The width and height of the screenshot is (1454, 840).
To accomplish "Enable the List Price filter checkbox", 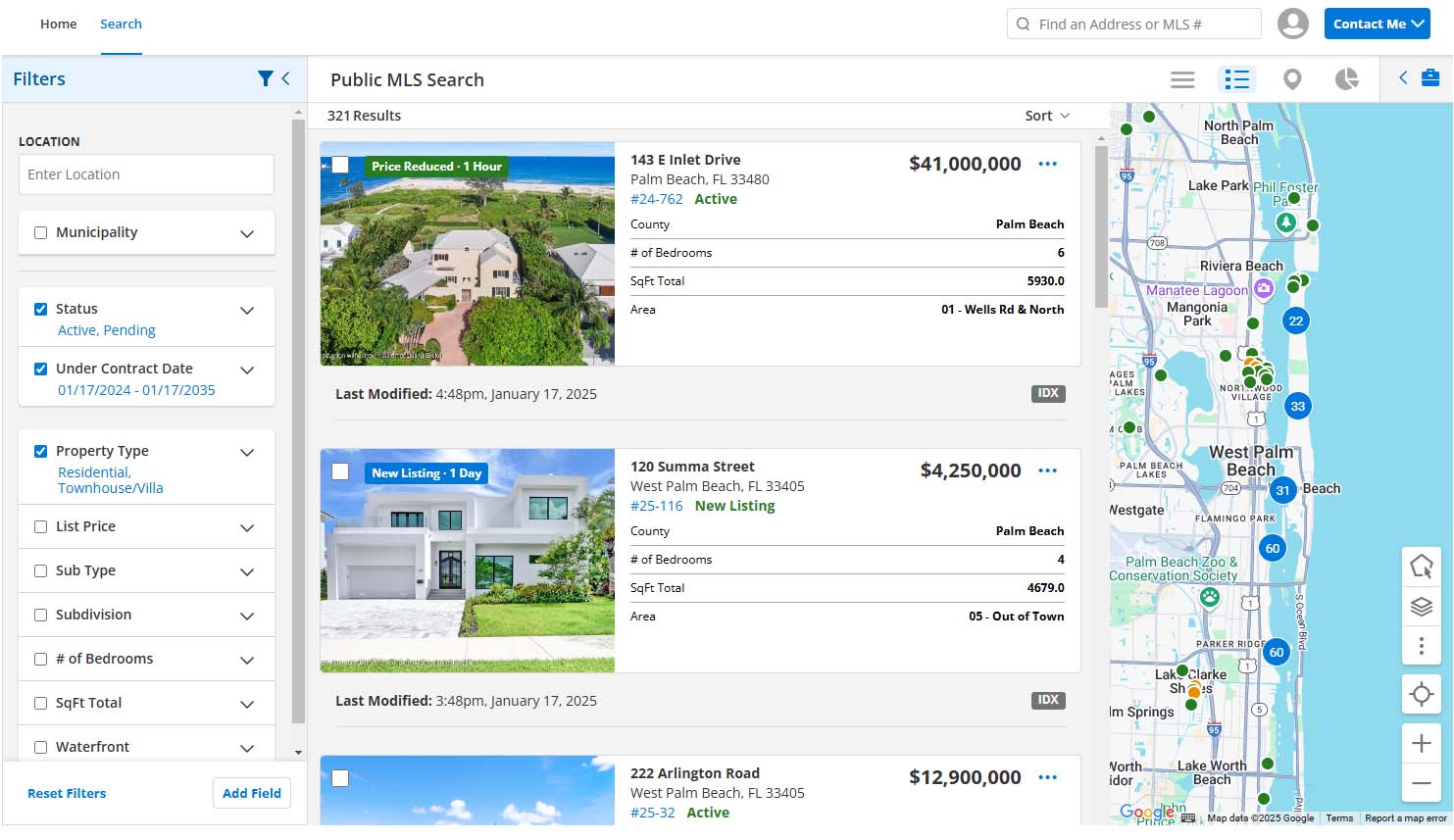I will click(40, 527).
